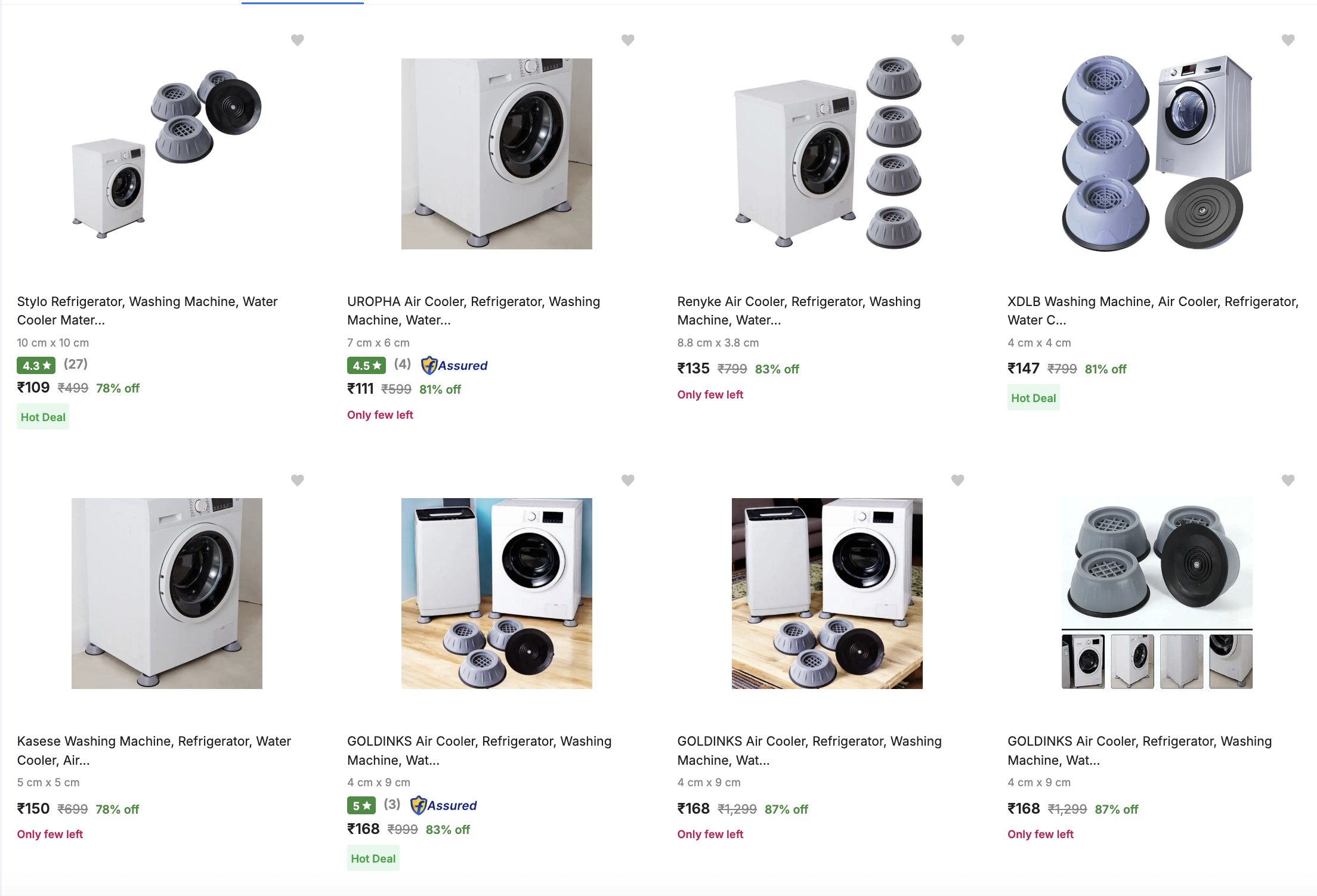View the UROPHA washing machine product image
The image size is (1317, 896).
point(496,154)
